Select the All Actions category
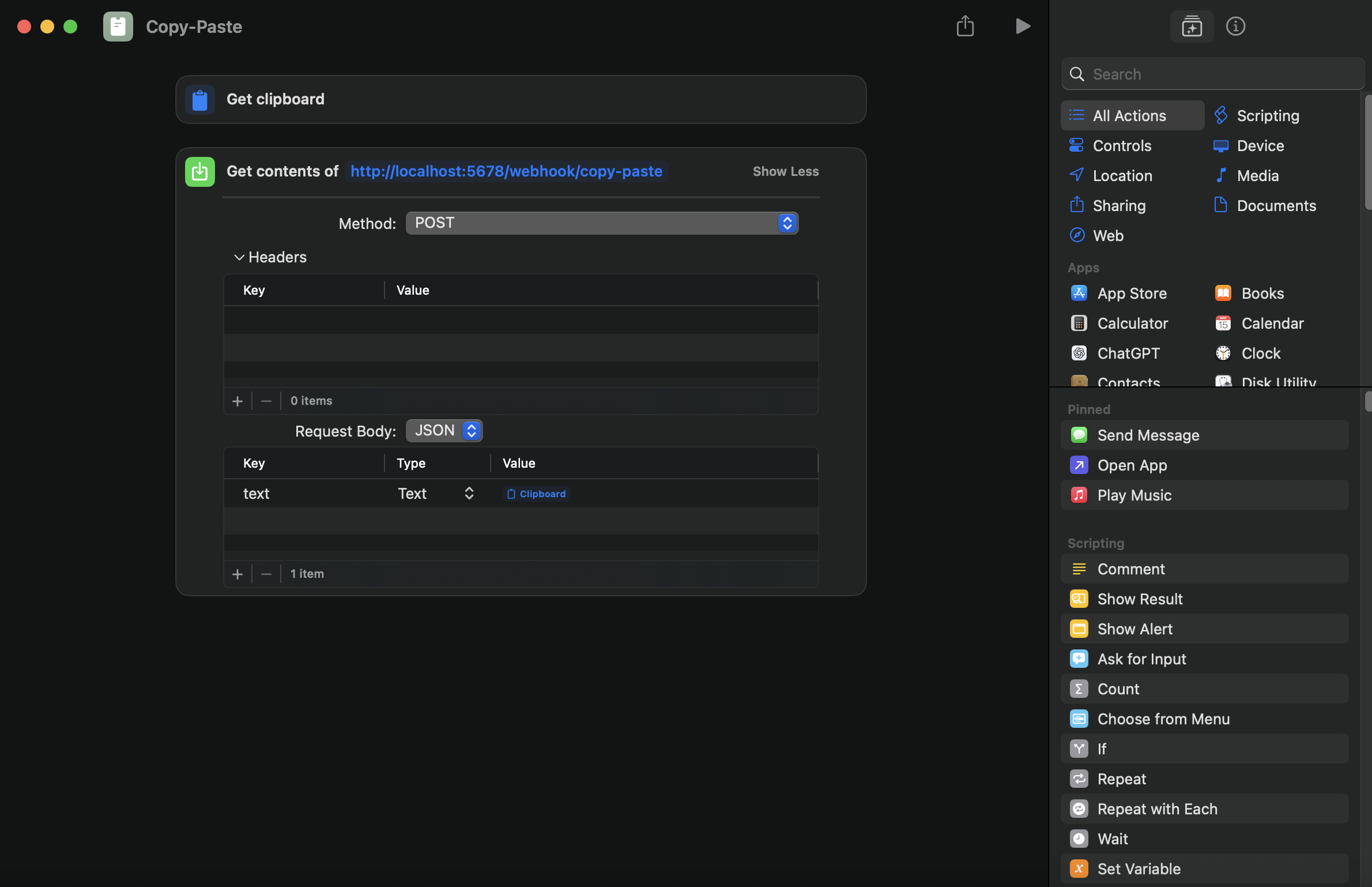Screen dimensions: 1372x887 [1129, 116]
